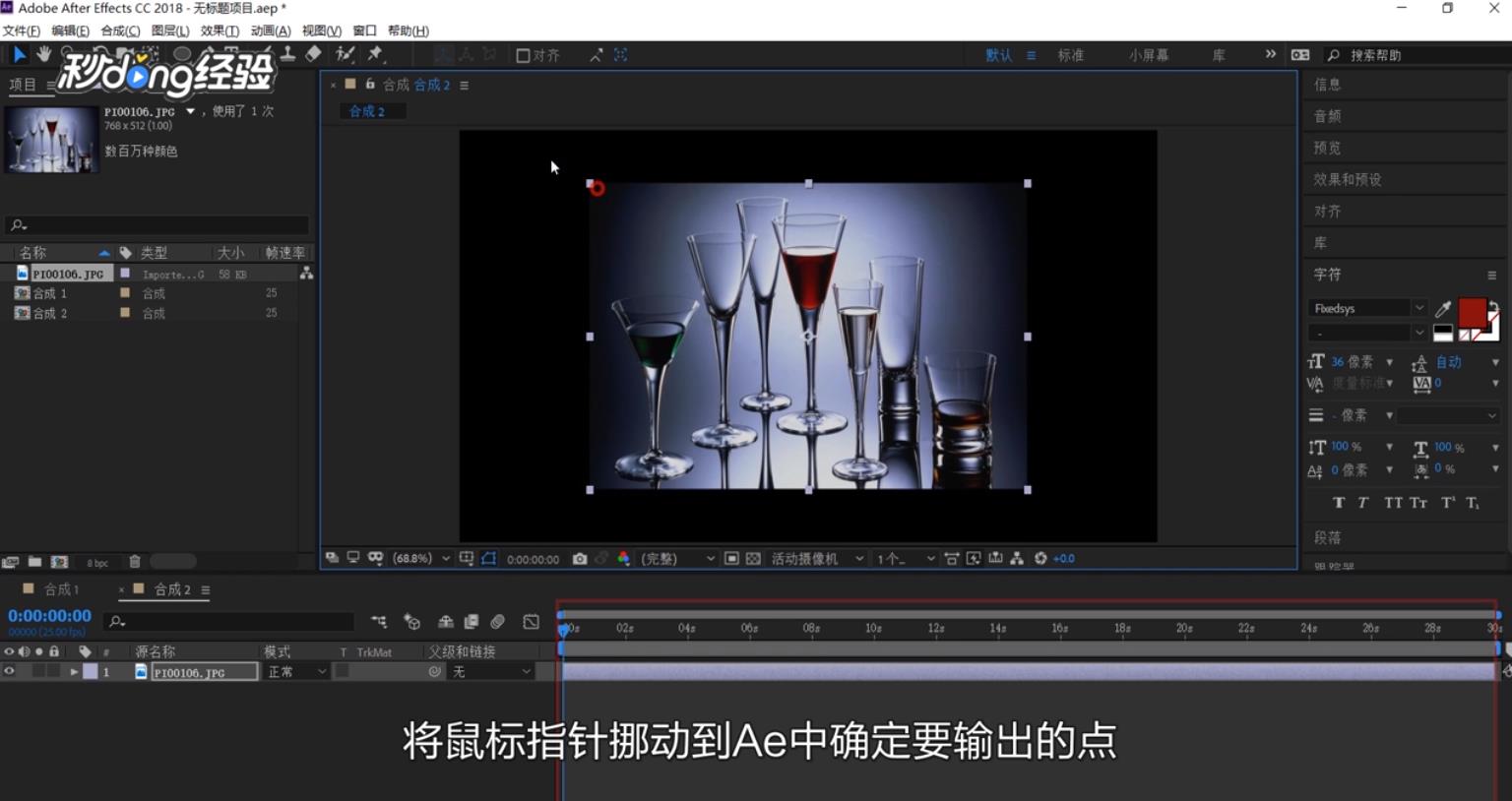
Task: Open the 1个 view layout dropdown
Action: [x=906, y=558]
